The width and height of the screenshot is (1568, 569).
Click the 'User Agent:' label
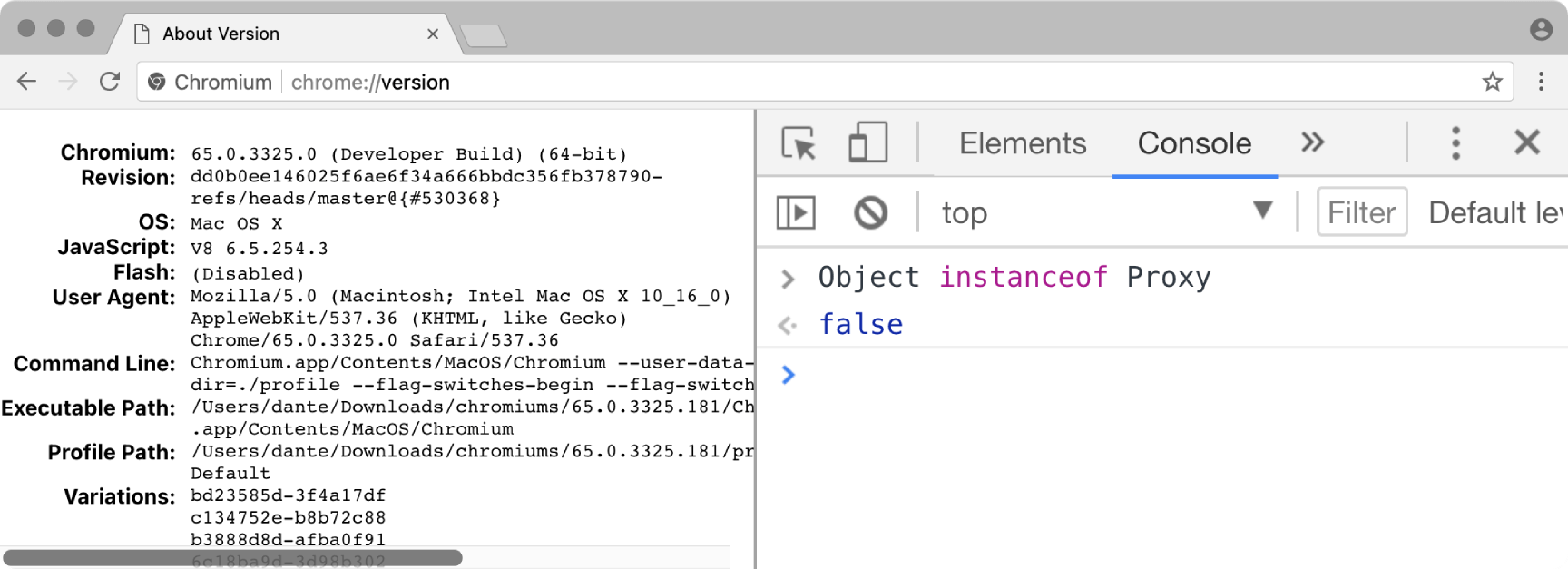pyautogui.click(x=114, y=298)
